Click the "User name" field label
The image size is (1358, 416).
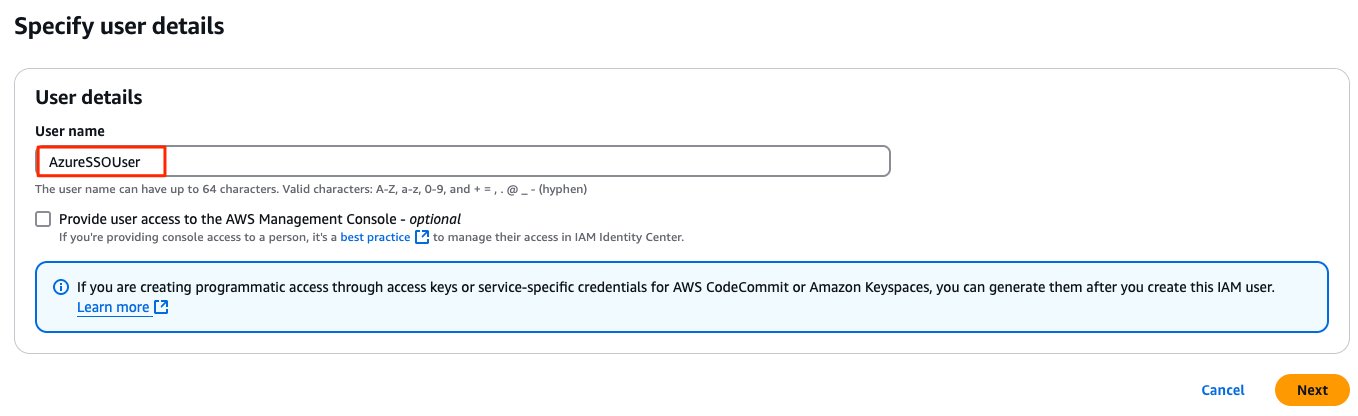pos(70,131)
